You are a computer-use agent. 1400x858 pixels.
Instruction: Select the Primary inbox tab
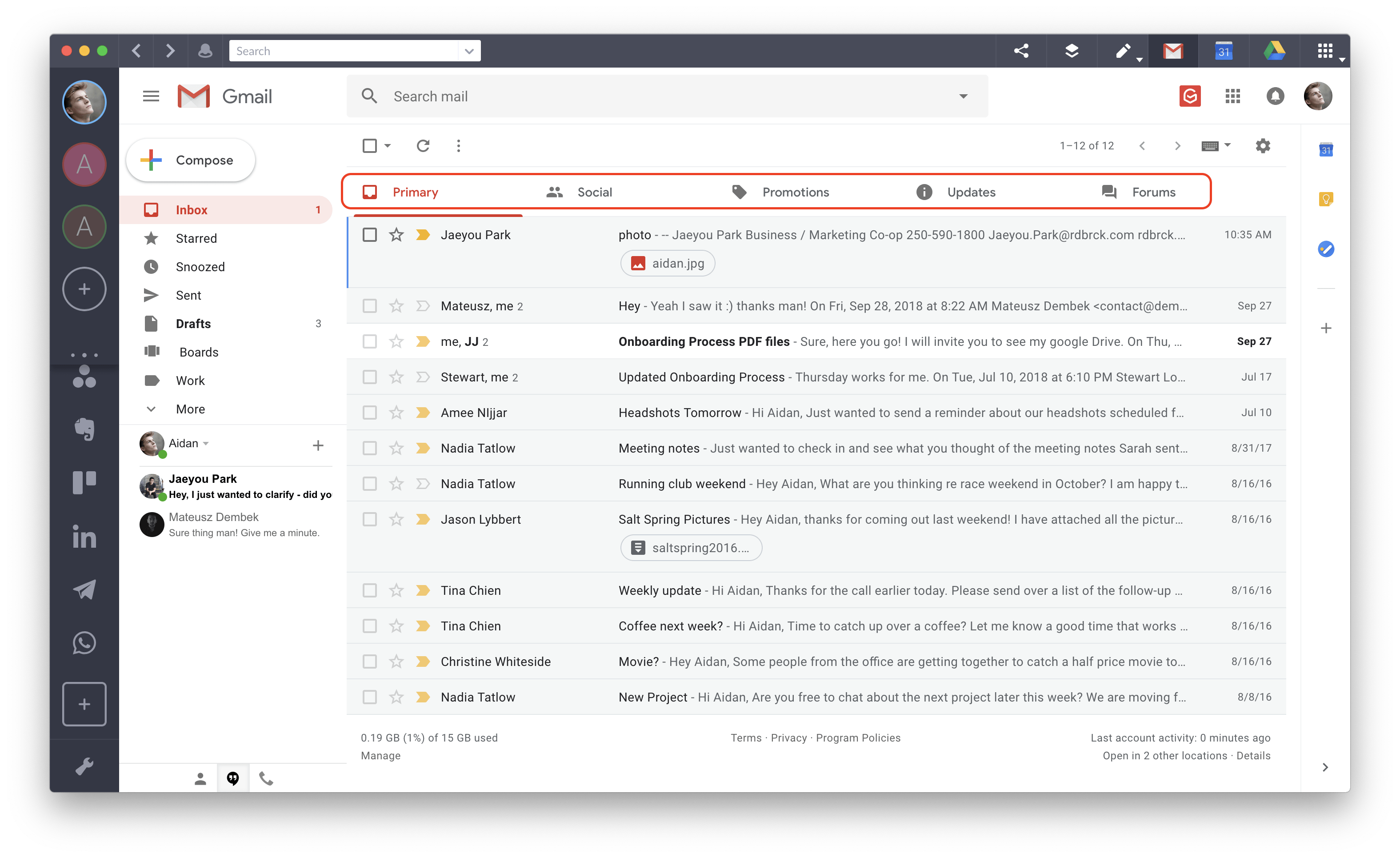click(414, 191)
